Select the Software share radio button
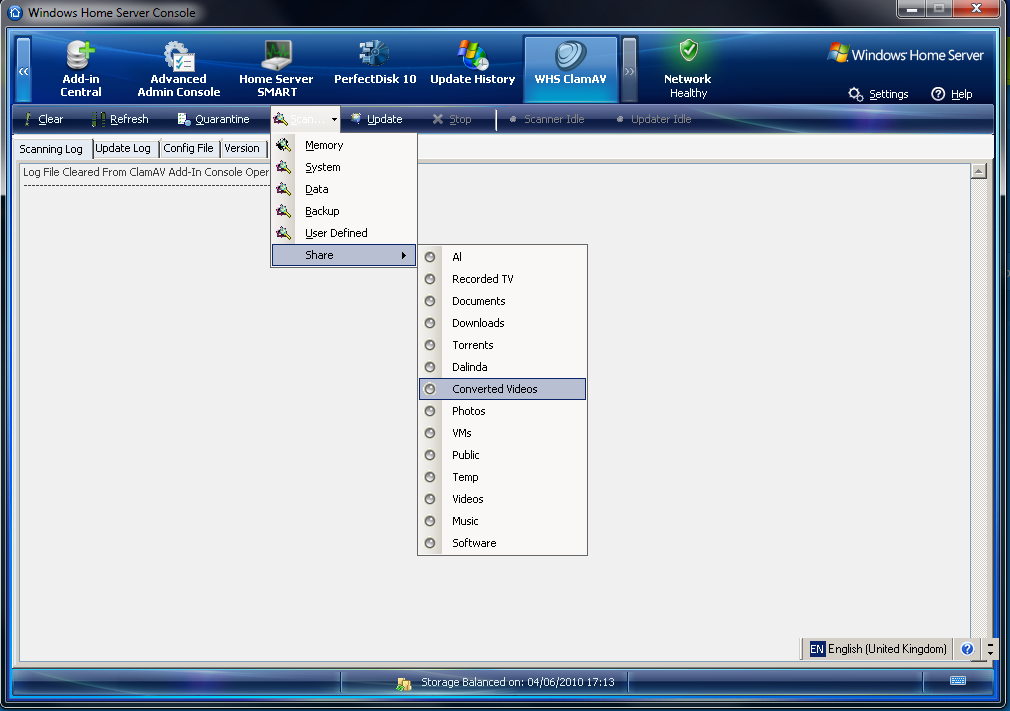 point(431,543)
